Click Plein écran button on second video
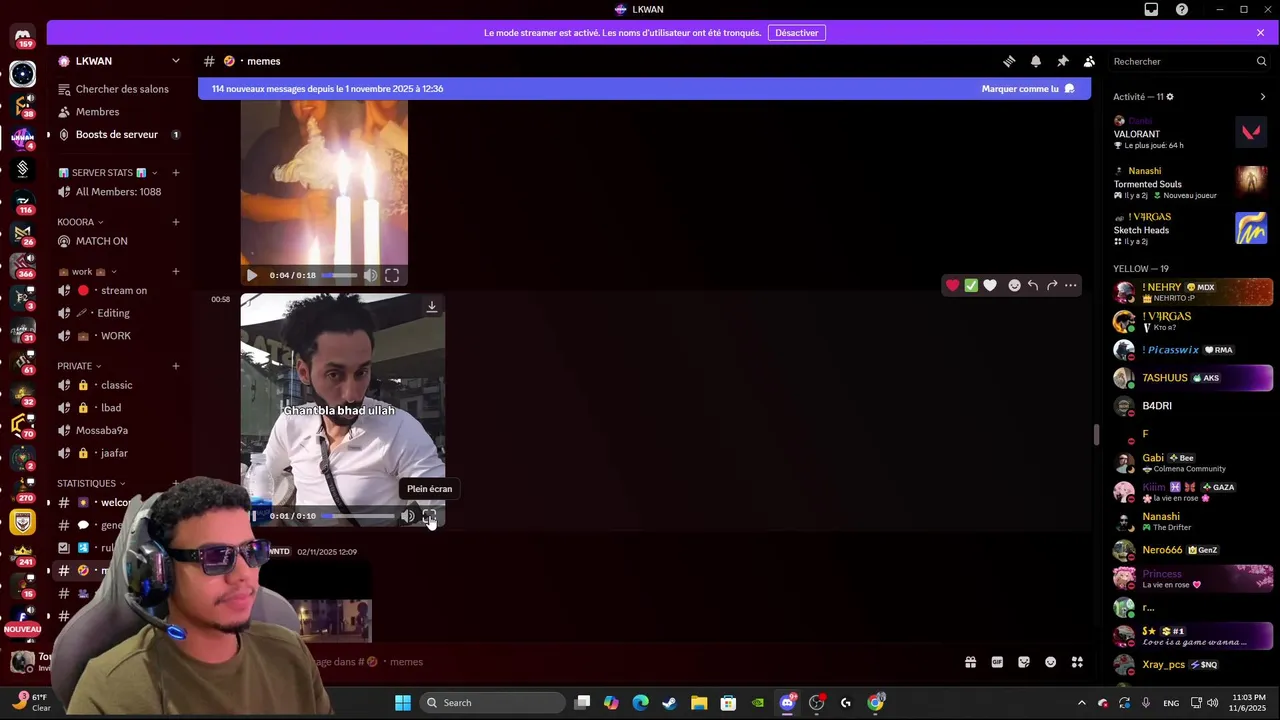This screenshot has width=1280, height=720. tap(429, 516)
